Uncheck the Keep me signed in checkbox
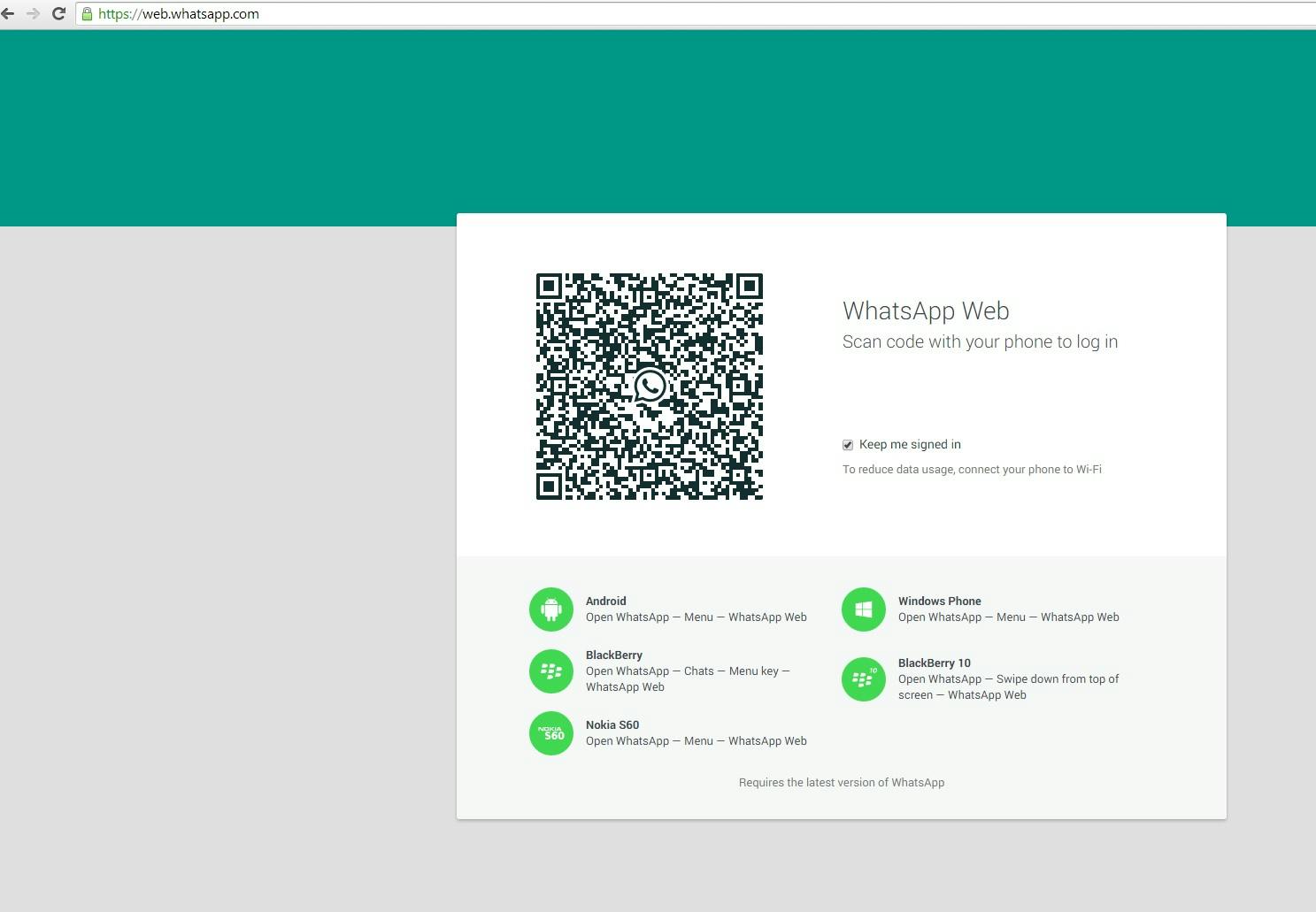Viewport: 1316px width, 912px height. point(848,445)
